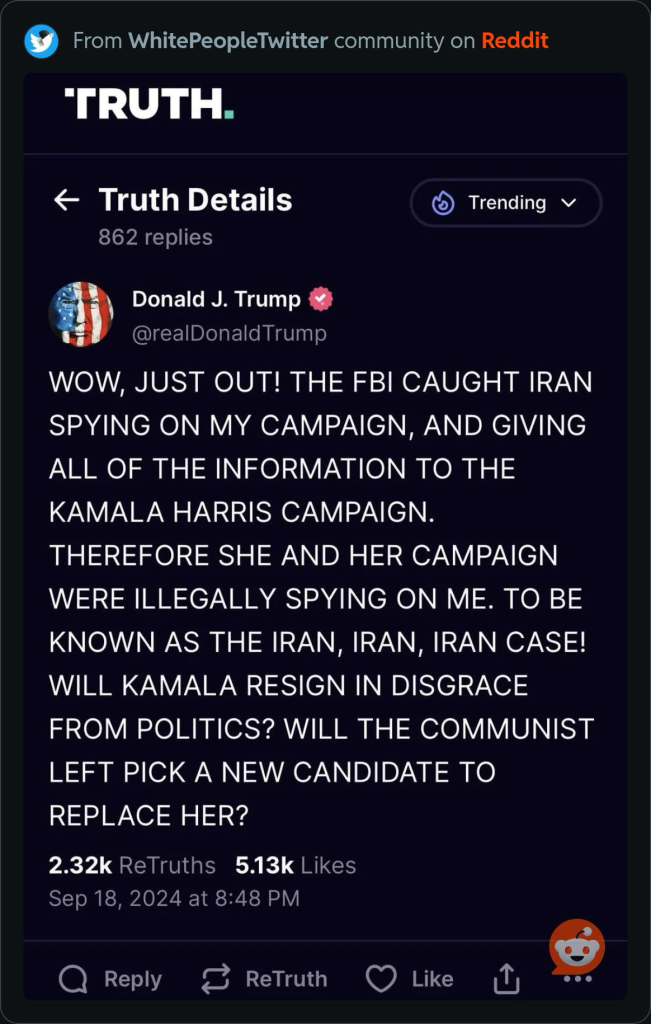View the 2.32k ReTruths list
This screenshot has width=651, height=1024.
132,865
